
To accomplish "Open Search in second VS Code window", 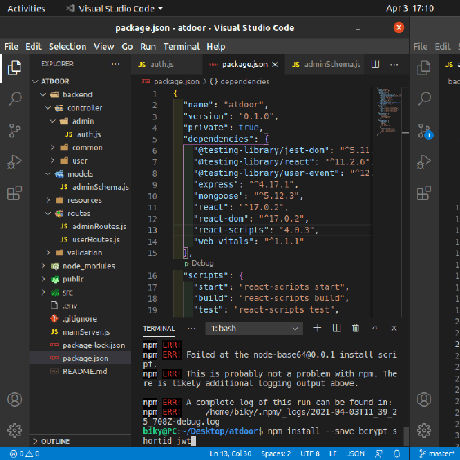I will [424, 99].
